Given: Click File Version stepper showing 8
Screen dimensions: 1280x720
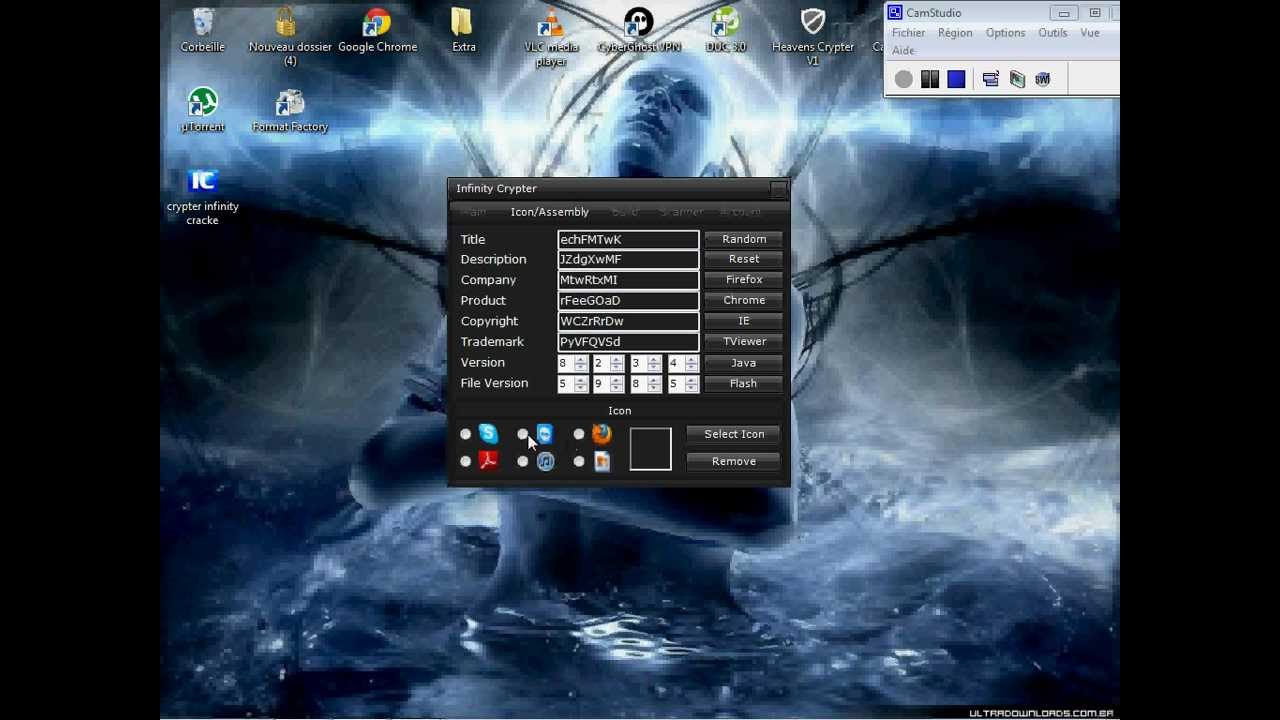Looking at the screenshot, I should [x=646, y=384].
